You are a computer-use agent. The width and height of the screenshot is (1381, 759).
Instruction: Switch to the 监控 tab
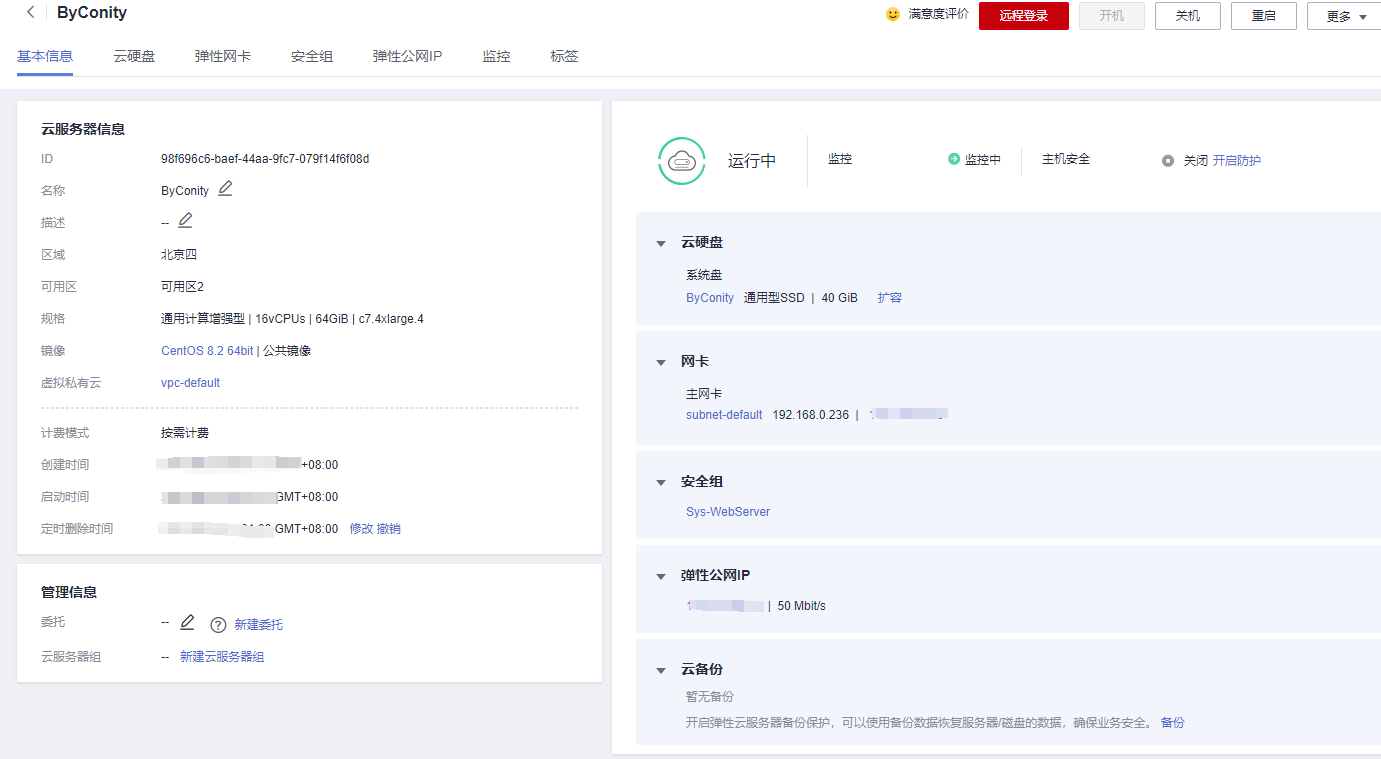[496, 56]
